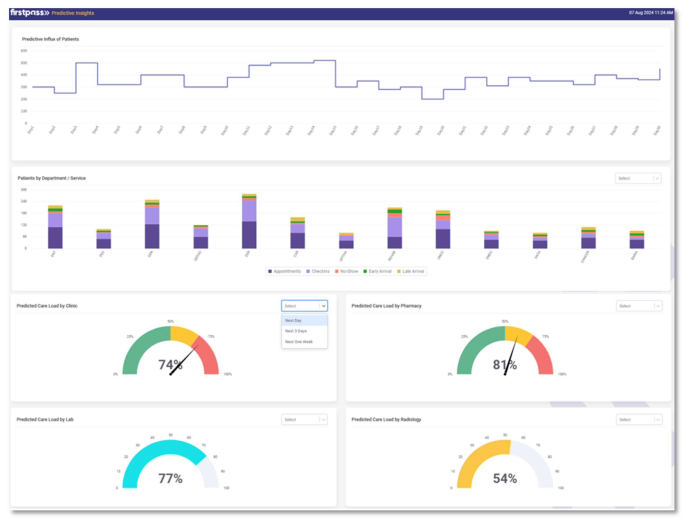
Task: Click the firstpass logo in header
Action: click(30, 14)
